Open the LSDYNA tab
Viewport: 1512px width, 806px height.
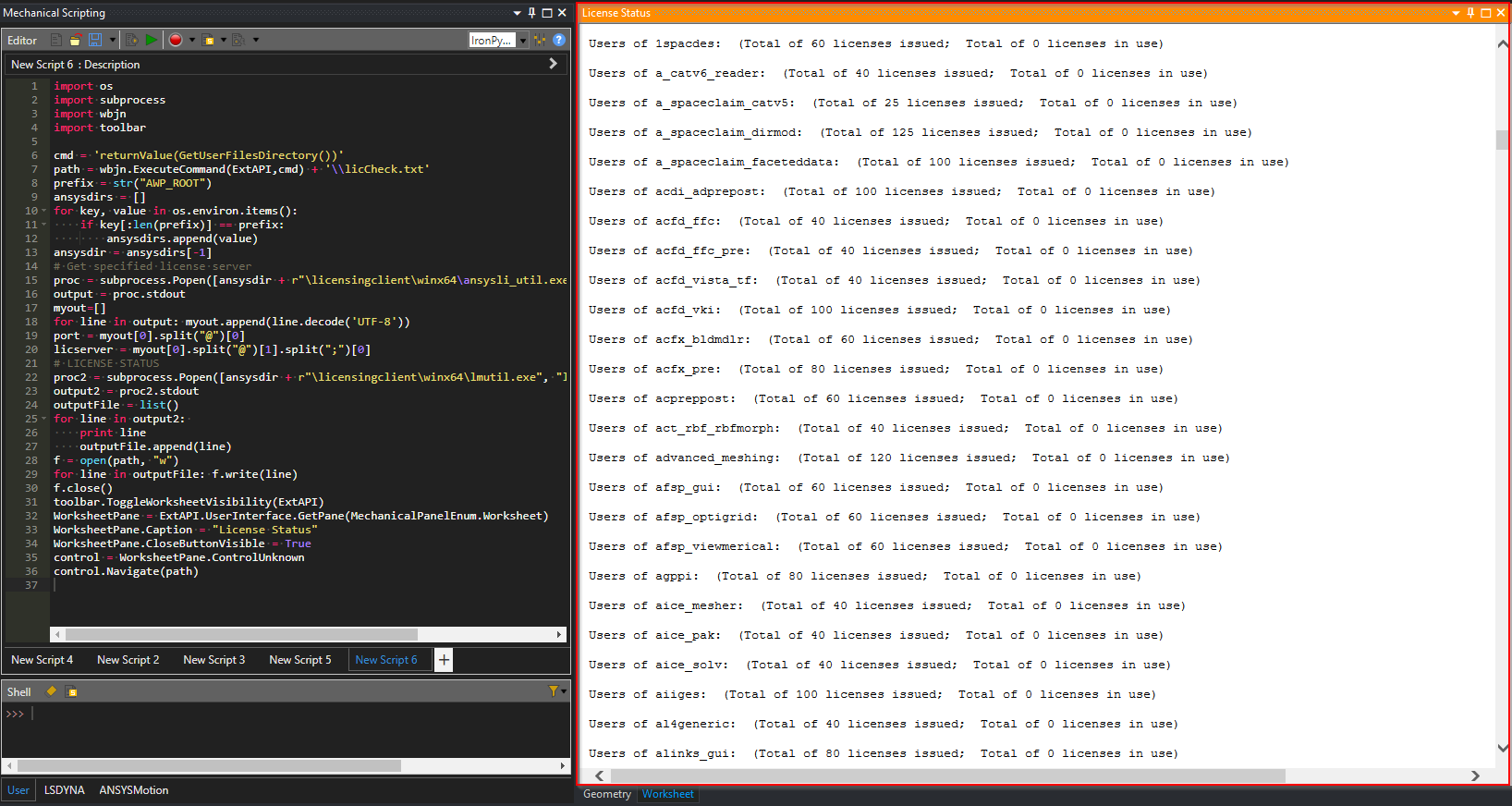coord(65,790)
